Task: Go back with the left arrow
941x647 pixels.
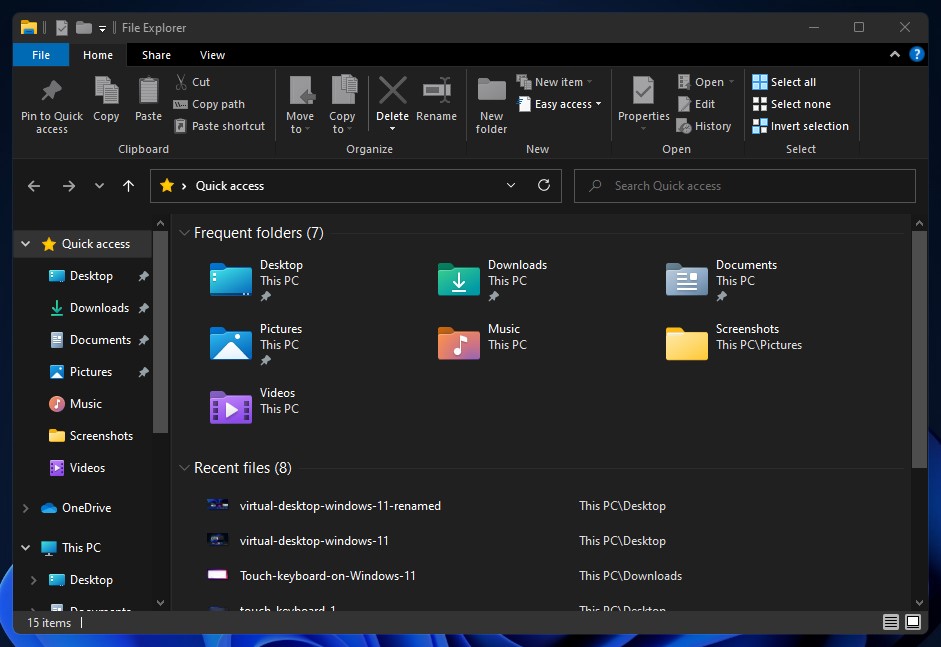Action: [34, 186]
